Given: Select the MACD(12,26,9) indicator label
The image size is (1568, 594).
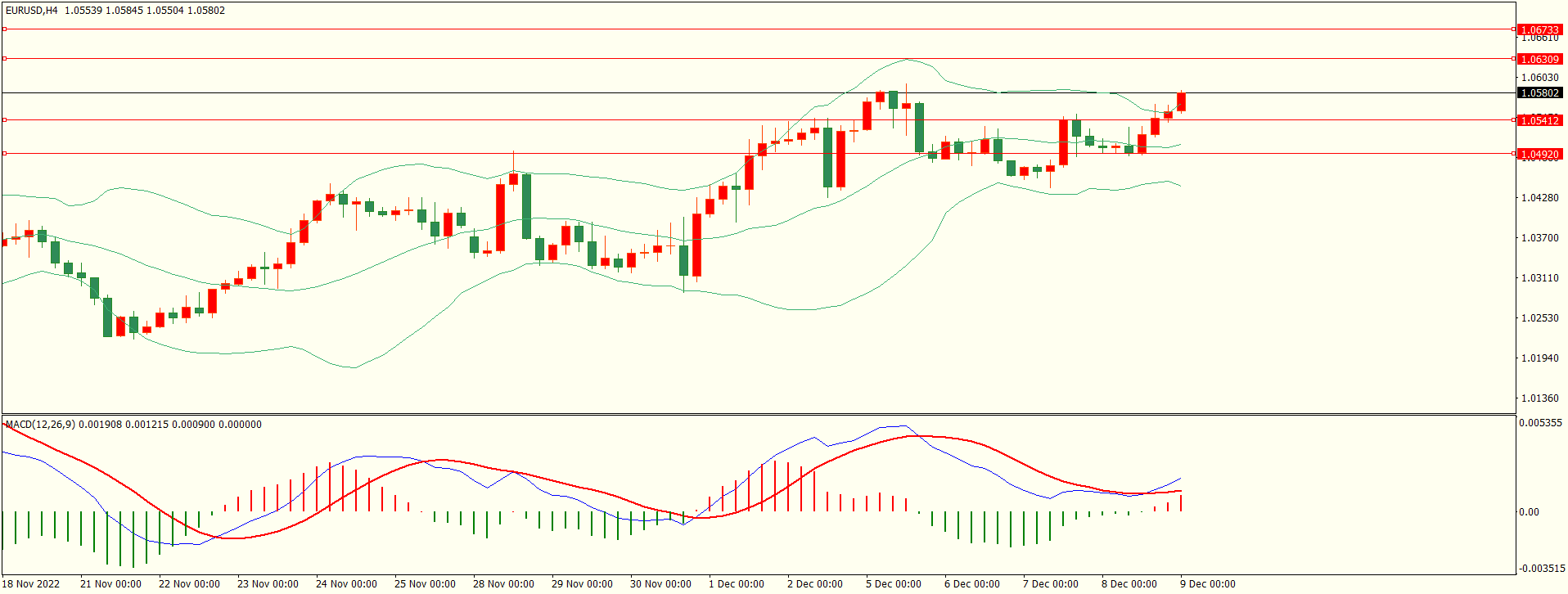Looking at the screenshot, I should pos(40,424).
